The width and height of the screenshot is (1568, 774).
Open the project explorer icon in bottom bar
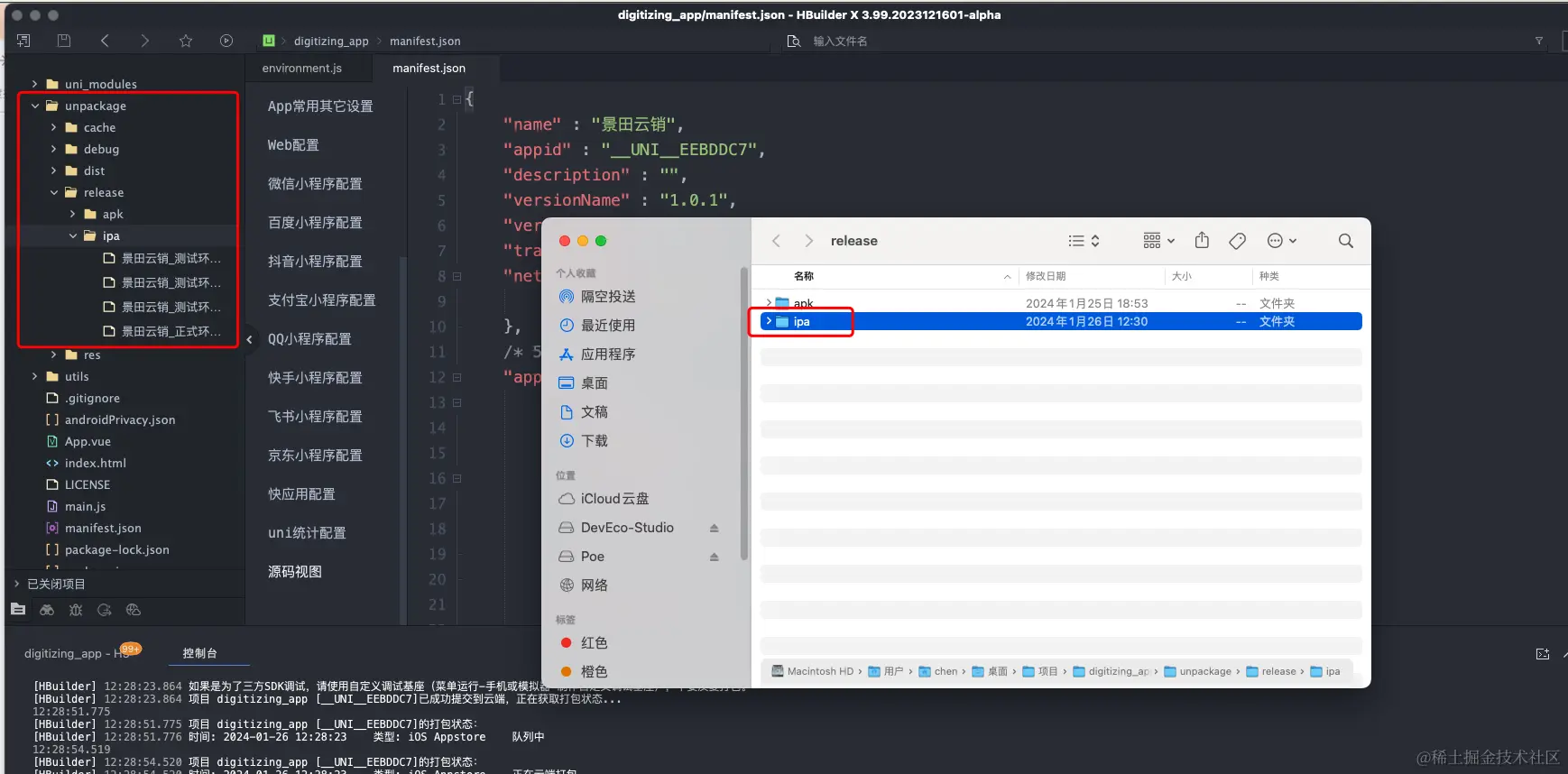[18, 610]
